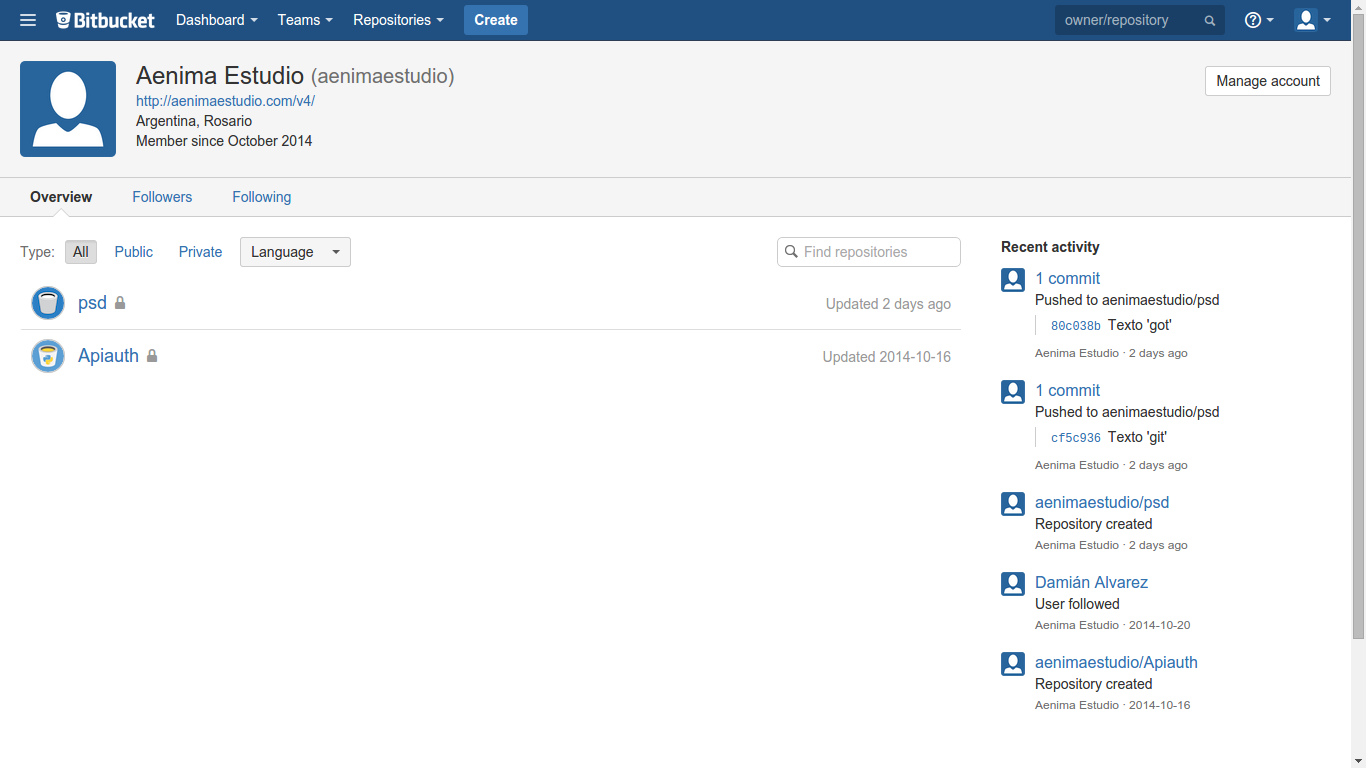Open the psd repository link
Image resolution: width=1366 pixels, height=768 pixels.
point(92,303)
